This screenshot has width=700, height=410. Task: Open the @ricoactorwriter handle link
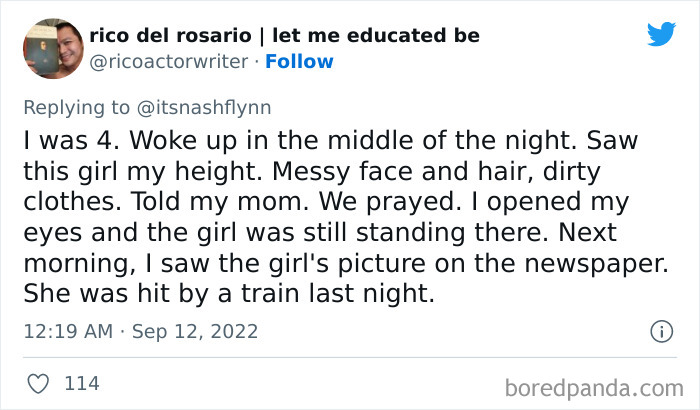point(168,62)
